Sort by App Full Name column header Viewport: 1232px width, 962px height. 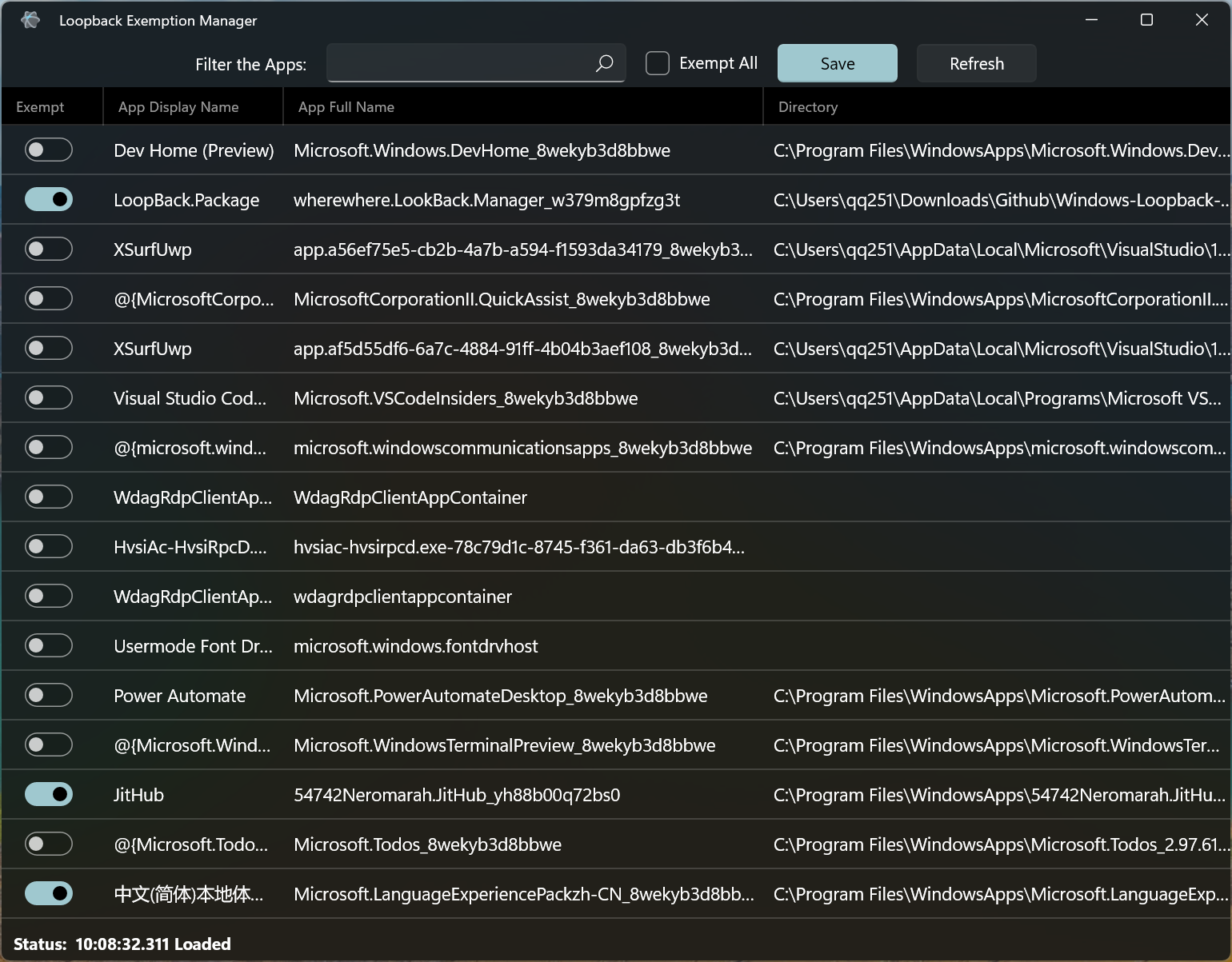tap(523, 107)
